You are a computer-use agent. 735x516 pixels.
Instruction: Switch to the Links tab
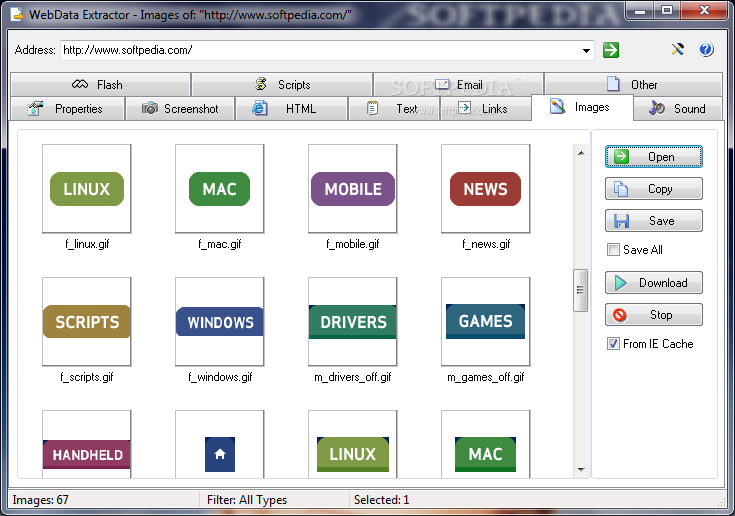pyautogui.click(x=486, y=109)
